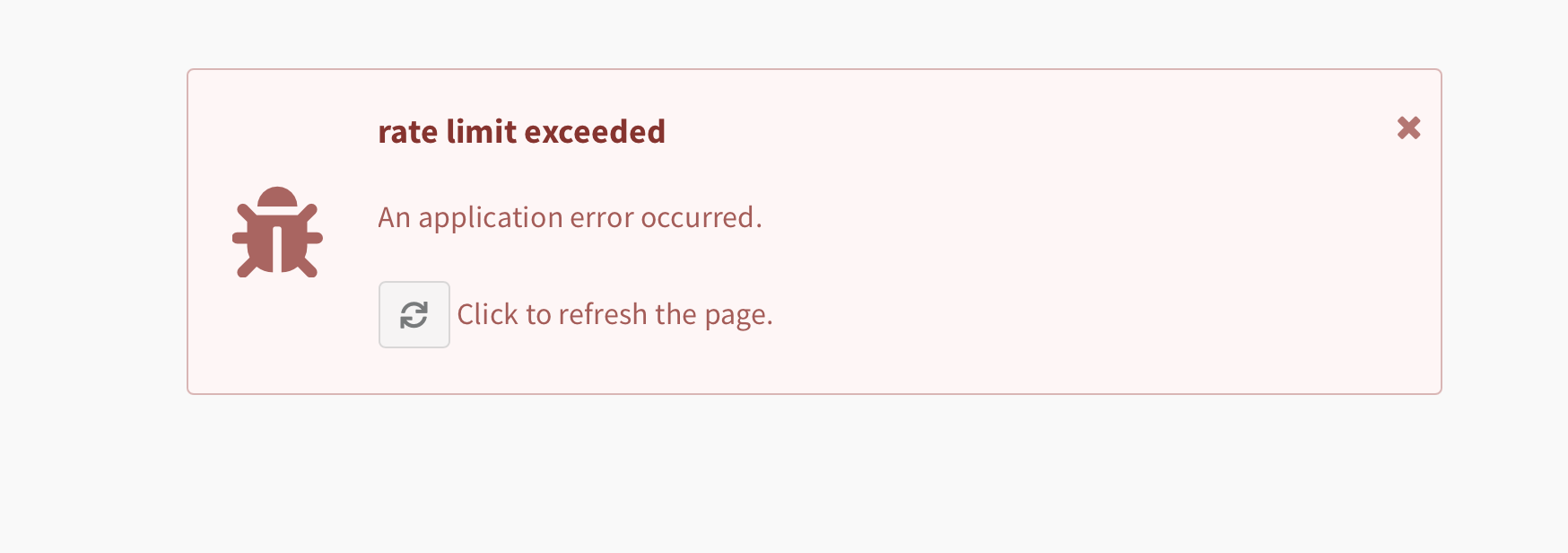Click empty space inside the pink alert box
This screenshot has height=553, width=1568.
[1076, 269]
